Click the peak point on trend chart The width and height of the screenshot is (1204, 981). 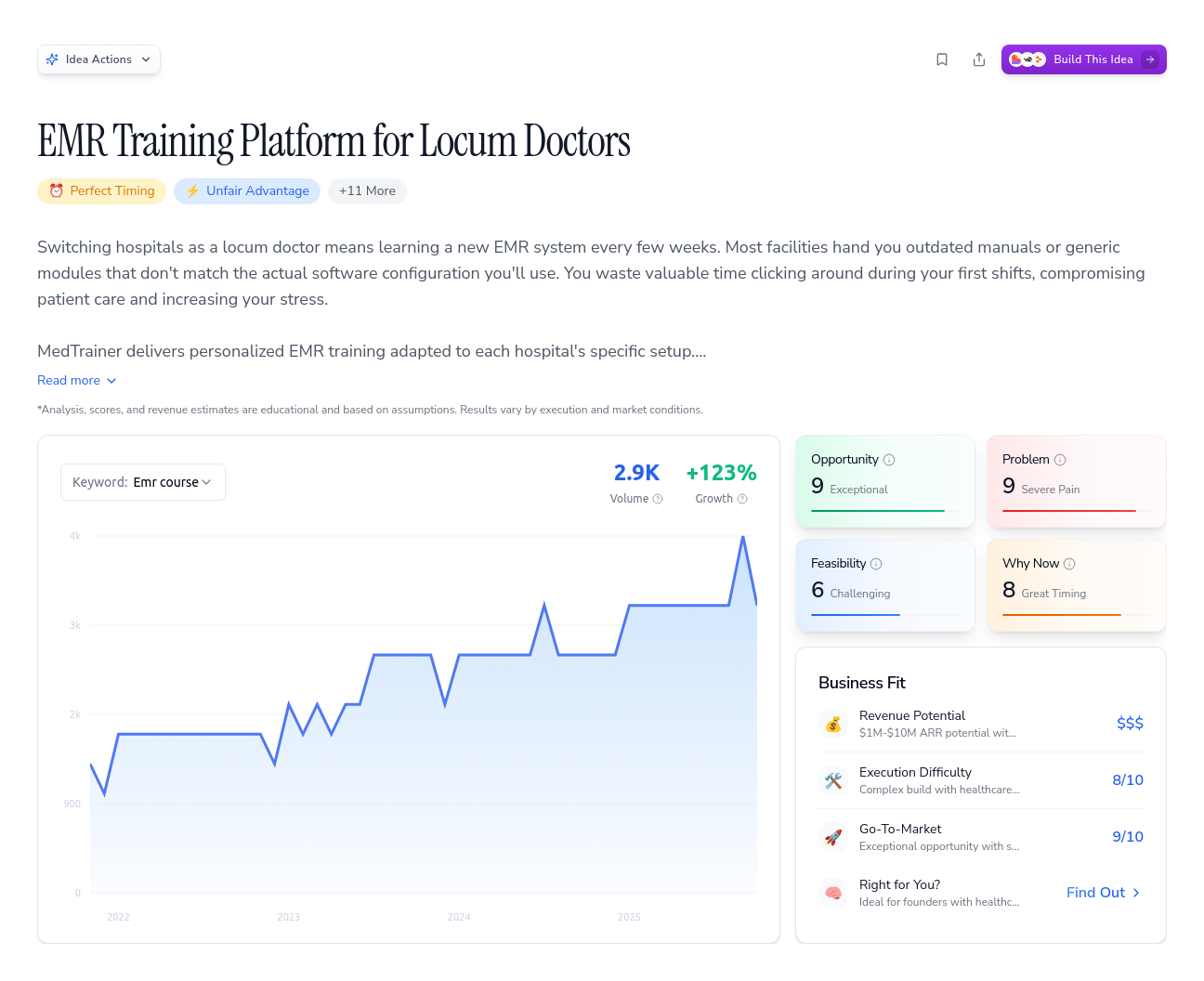(x=743, y=537)
